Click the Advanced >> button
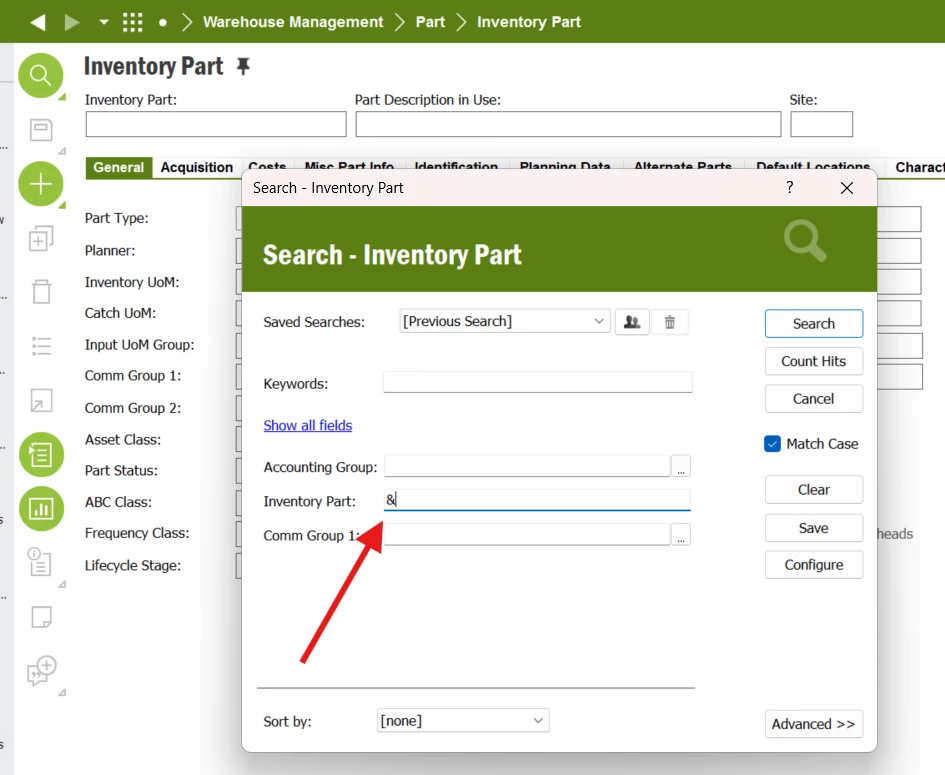Viewport: 945px width, 775px height. 814,724
